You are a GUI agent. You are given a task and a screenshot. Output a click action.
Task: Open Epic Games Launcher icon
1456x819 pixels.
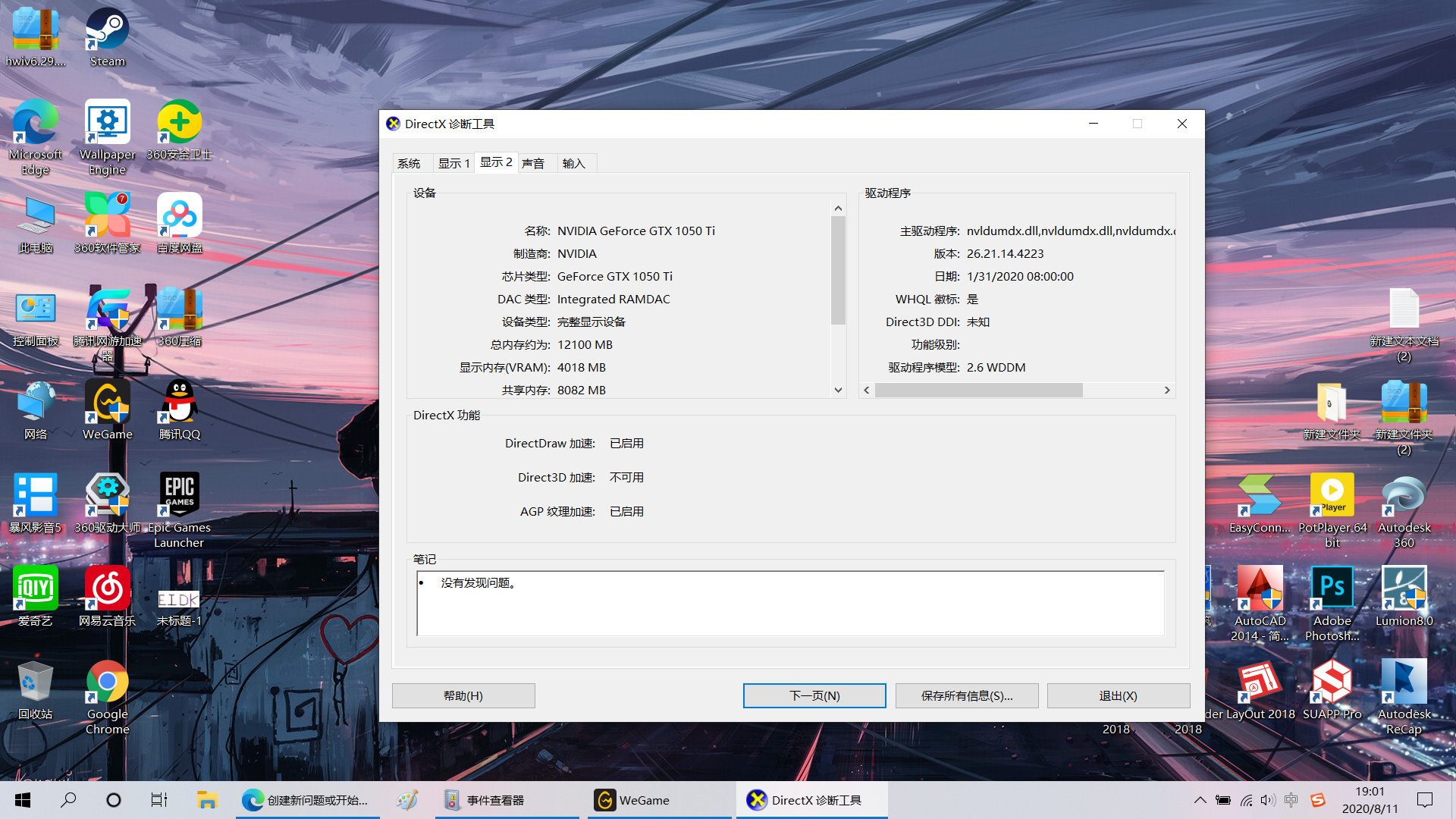(x=179, y=511)
